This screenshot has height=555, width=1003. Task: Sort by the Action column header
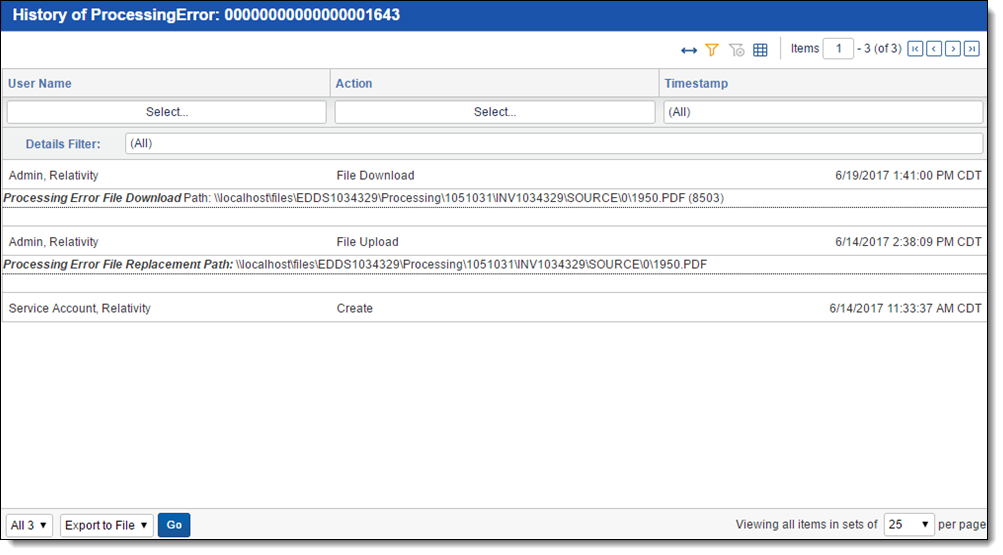(x=354, y=84)
